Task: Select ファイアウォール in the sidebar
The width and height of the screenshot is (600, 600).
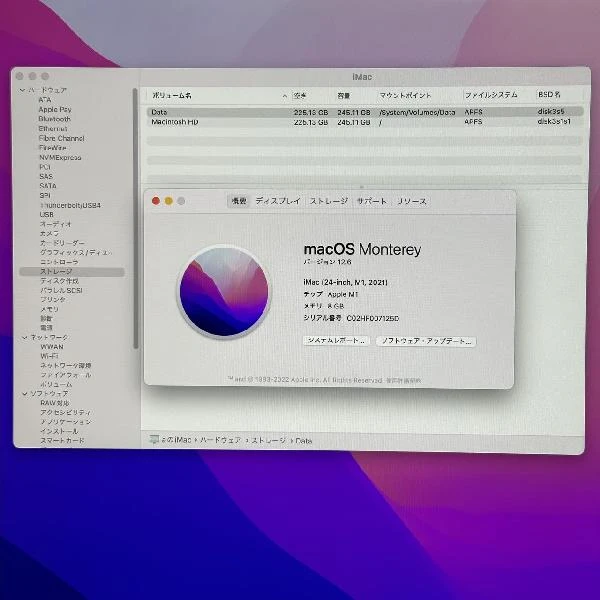Action: tap(66, 375)
